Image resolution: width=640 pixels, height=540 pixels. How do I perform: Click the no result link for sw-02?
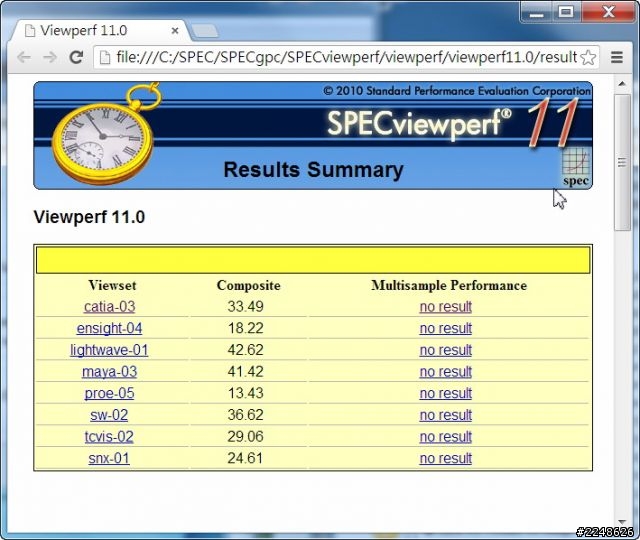tap(446, 415)
